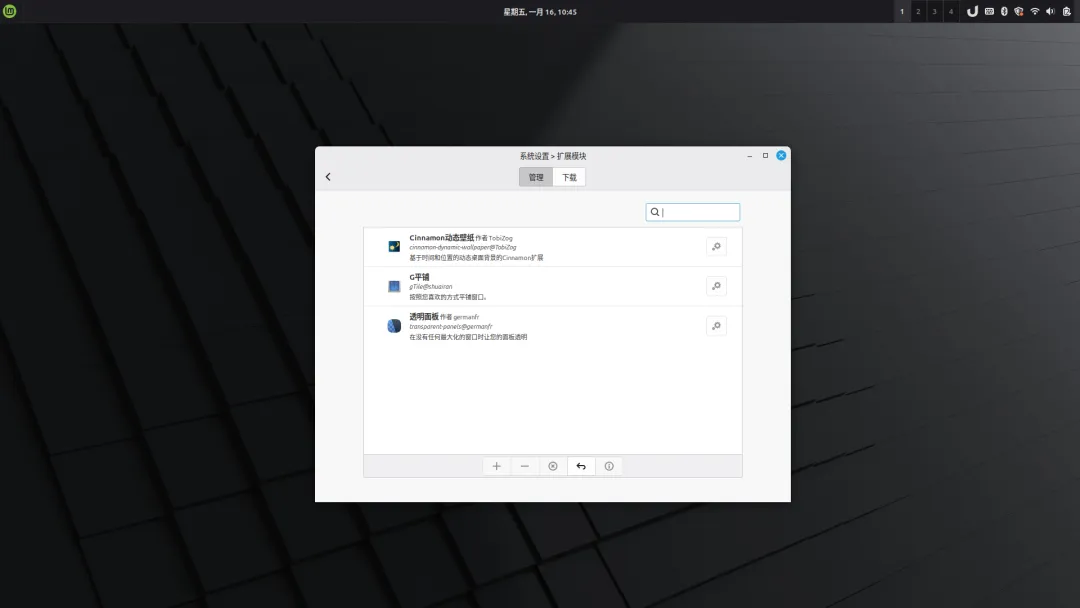Screen dimensions: 1080x608
Task: Switch to workspace 3
Action: 935,11
